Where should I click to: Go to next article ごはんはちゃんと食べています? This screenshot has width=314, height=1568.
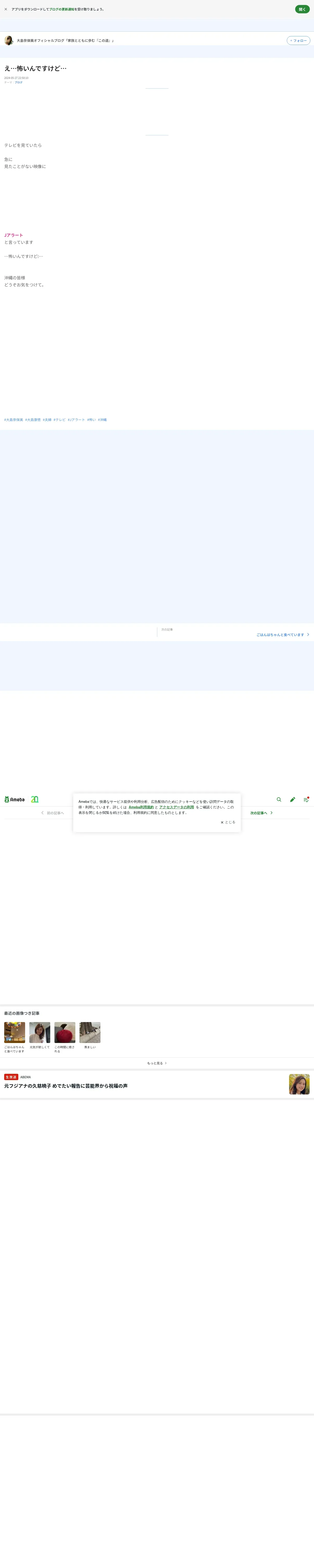283,635
